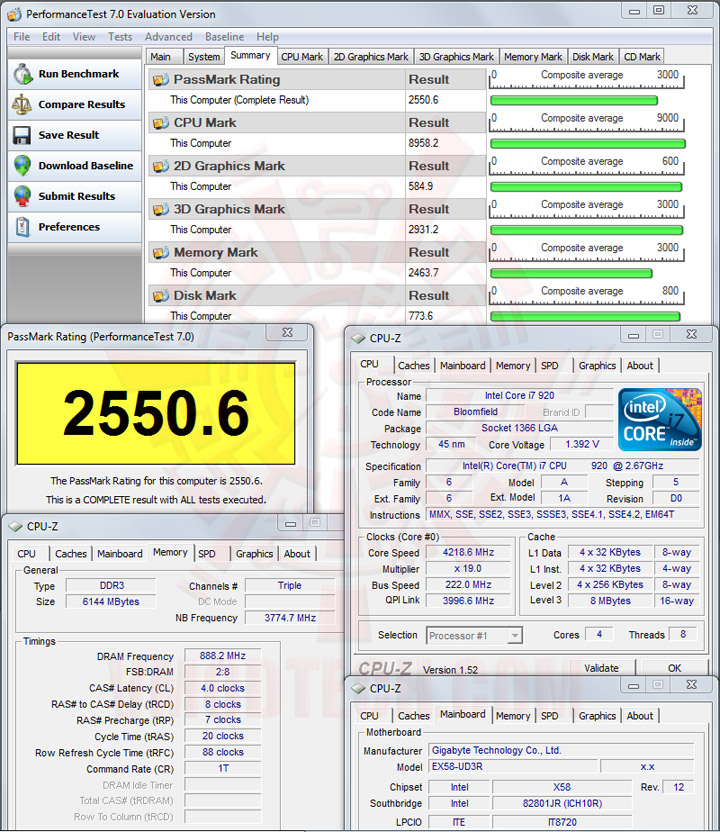Click the Validate button in CPU-Z
Viewport: 720px width, 832px height.
tap(601, 668)
